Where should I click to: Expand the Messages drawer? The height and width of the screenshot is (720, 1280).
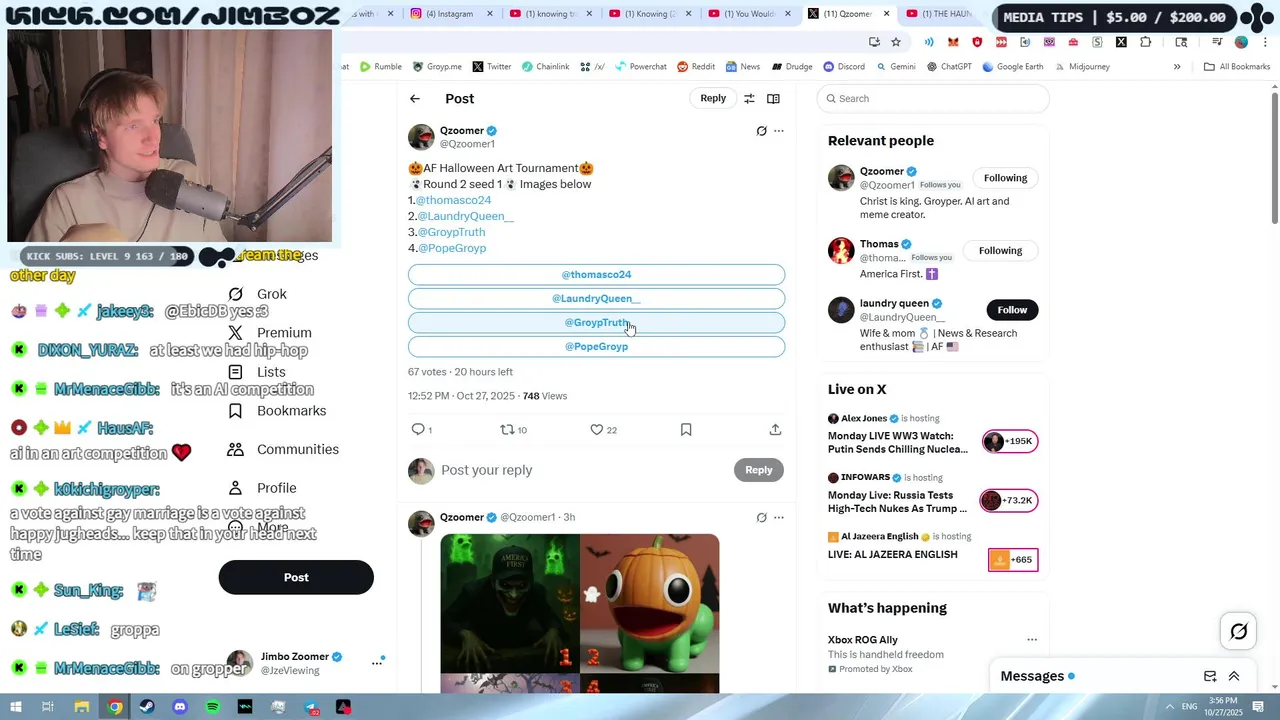click(x=1234, y=676)
